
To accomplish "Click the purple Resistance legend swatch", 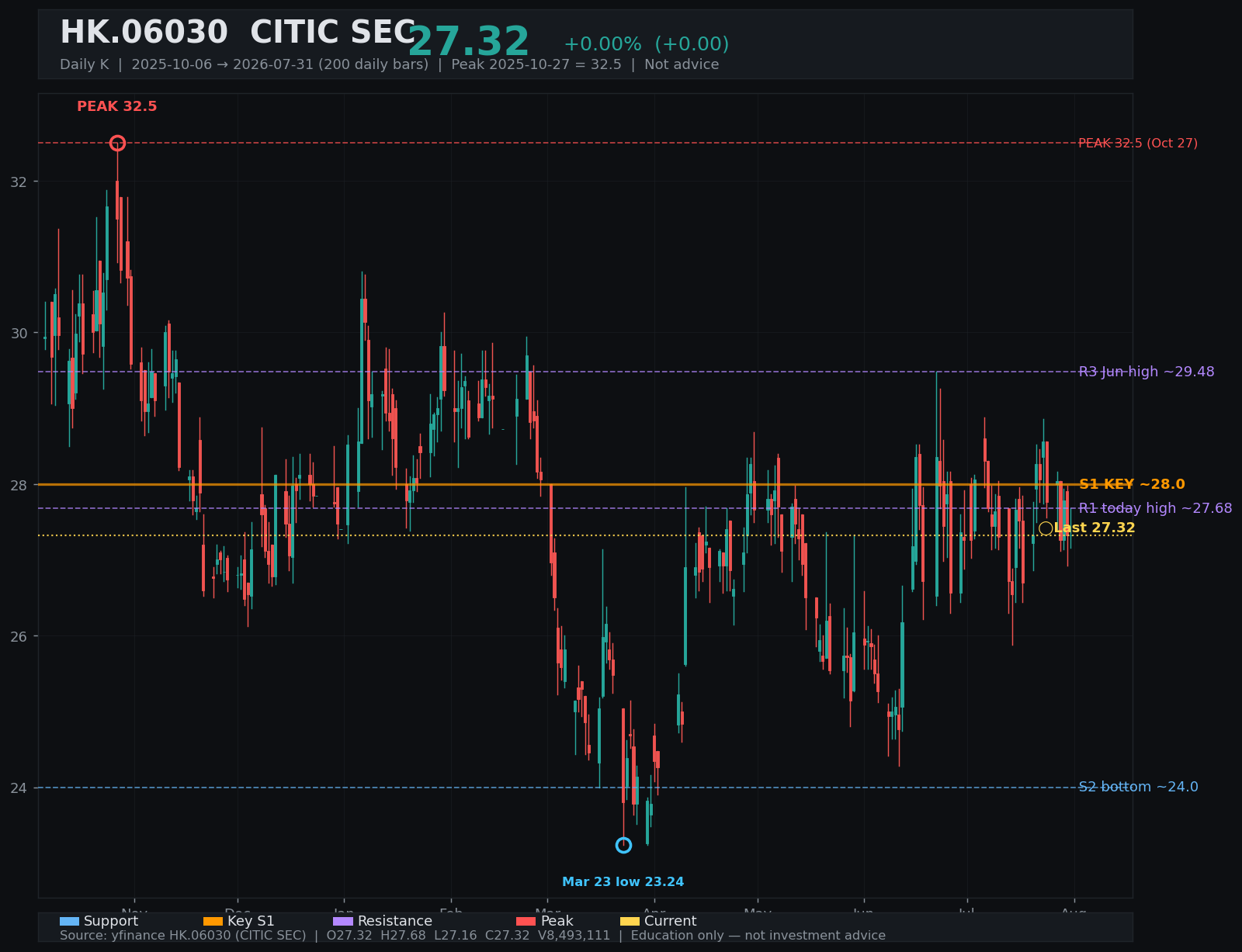I will pyautogui.click(x=343, y=921).
